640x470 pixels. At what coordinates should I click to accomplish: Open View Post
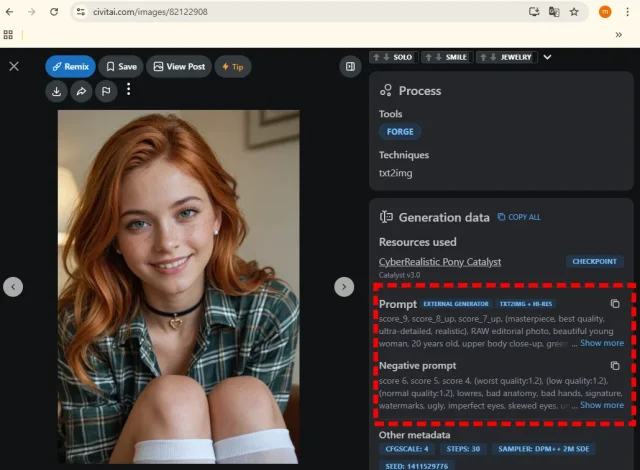(x=179, y=67)
